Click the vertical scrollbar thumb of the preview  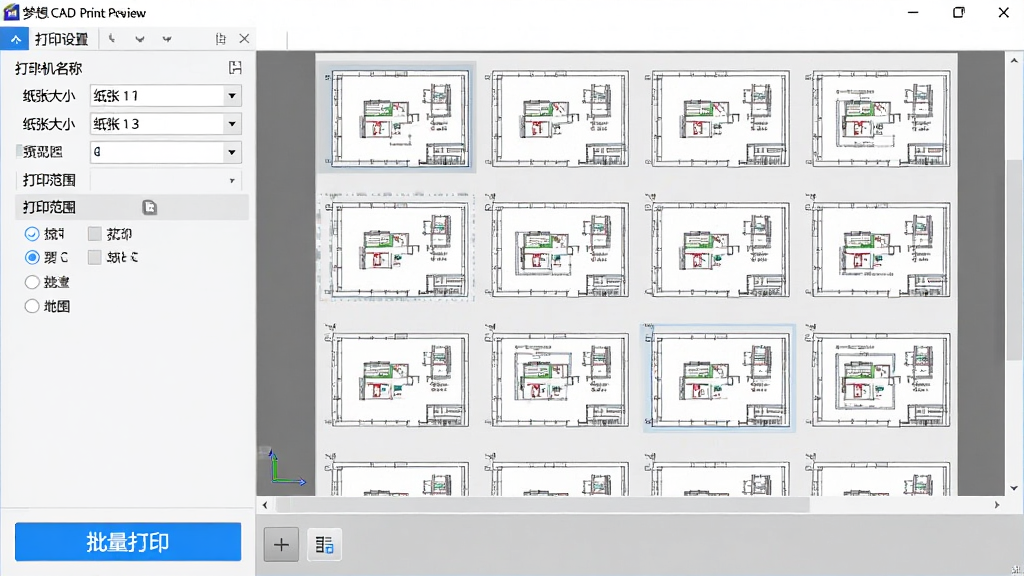[1014, 259]
